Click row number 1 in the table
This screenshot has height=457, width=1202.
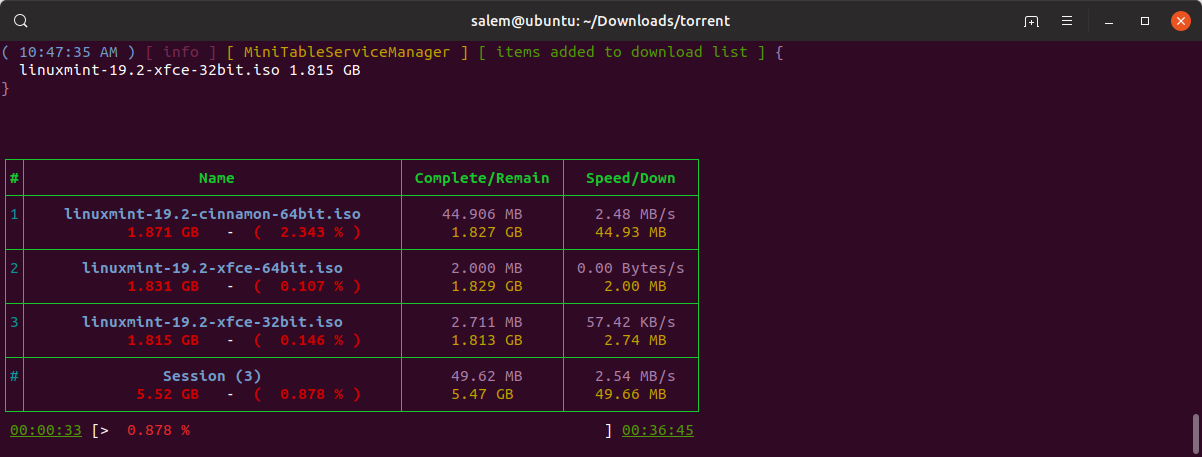14,214
